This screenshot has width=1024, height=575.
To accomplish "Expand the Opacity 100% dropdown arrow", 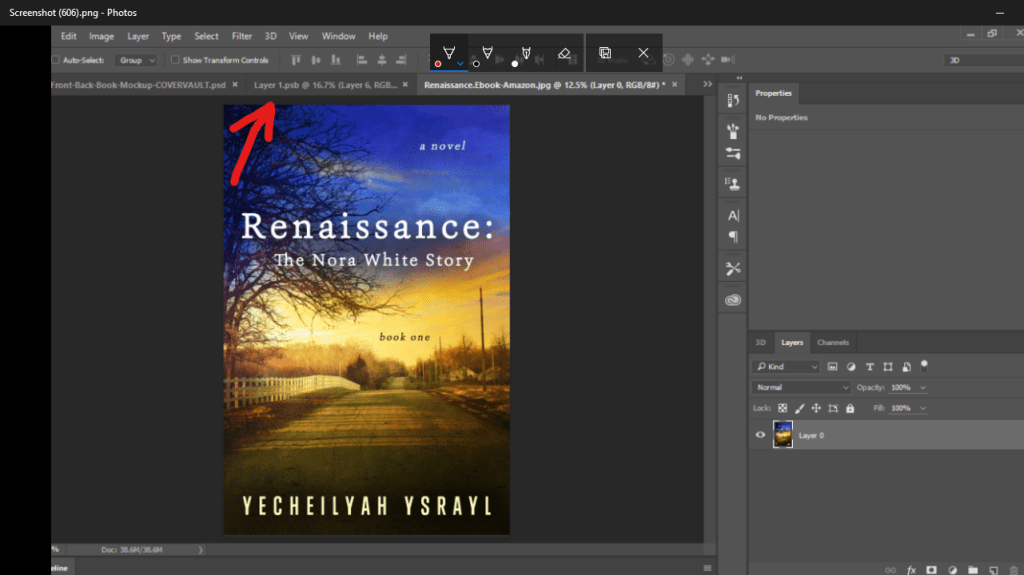I will tap(922, 387).
